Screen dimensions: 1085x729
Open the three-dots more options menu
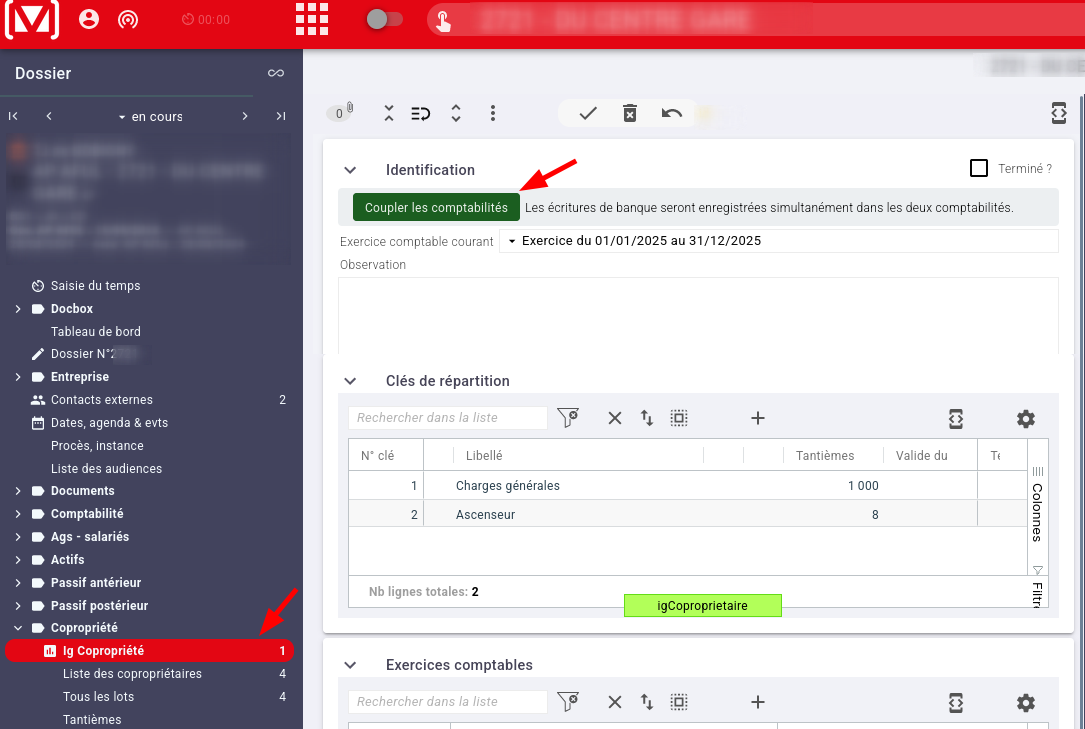tap(493, 113)
